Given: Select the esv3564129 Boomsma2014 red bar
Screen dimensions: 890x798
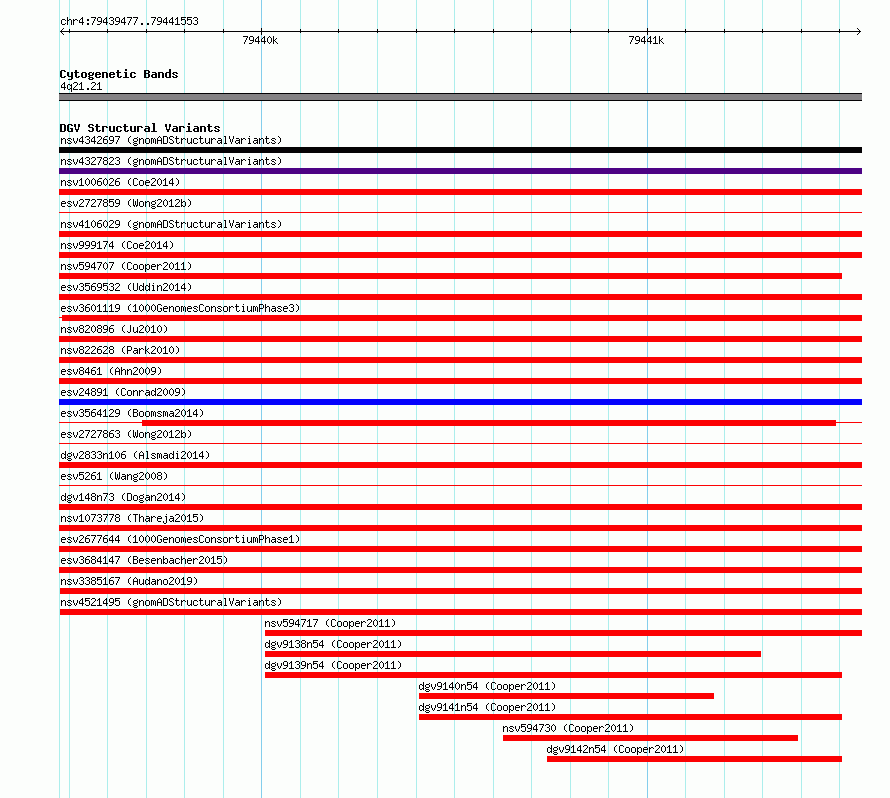Looking at the screenshot, I should [x=489, y=423].
